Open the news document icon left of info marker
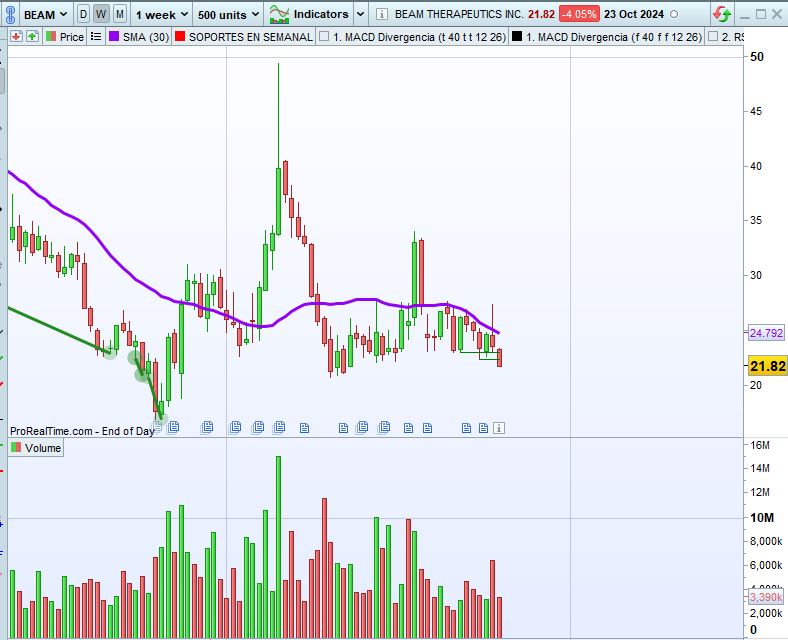The image size is (788, 640). coord(483,428)
